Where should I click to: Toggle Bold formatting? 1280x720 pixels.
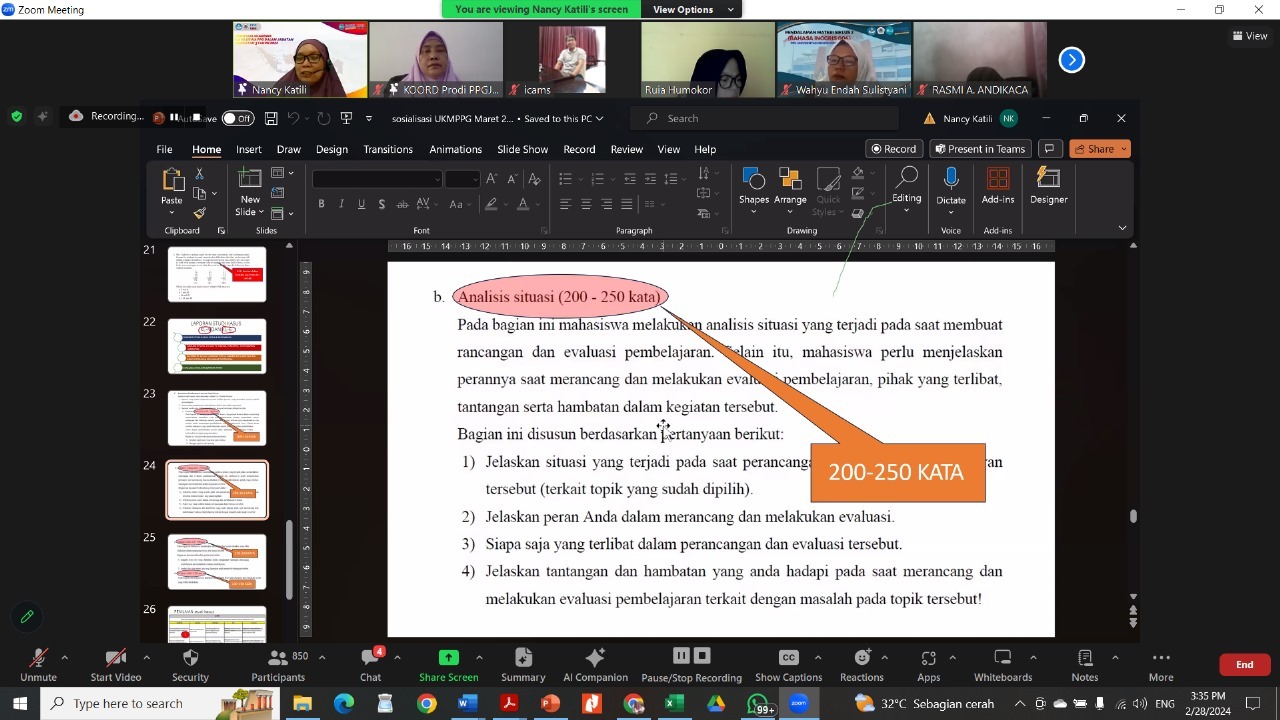pyautogui.click(x=321, y=204)
